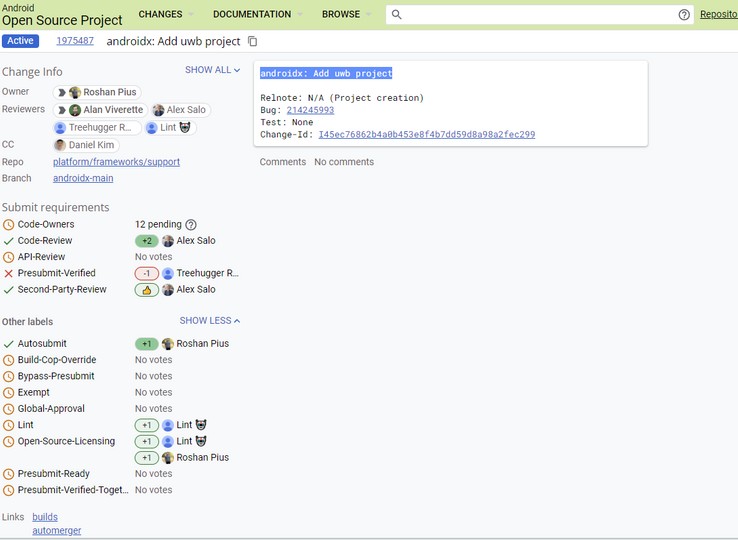Image resolution: width=738 pixels, height=540 pixels.
Task: Open the Change-Id hash link
Action: click(x=427, y=135)
